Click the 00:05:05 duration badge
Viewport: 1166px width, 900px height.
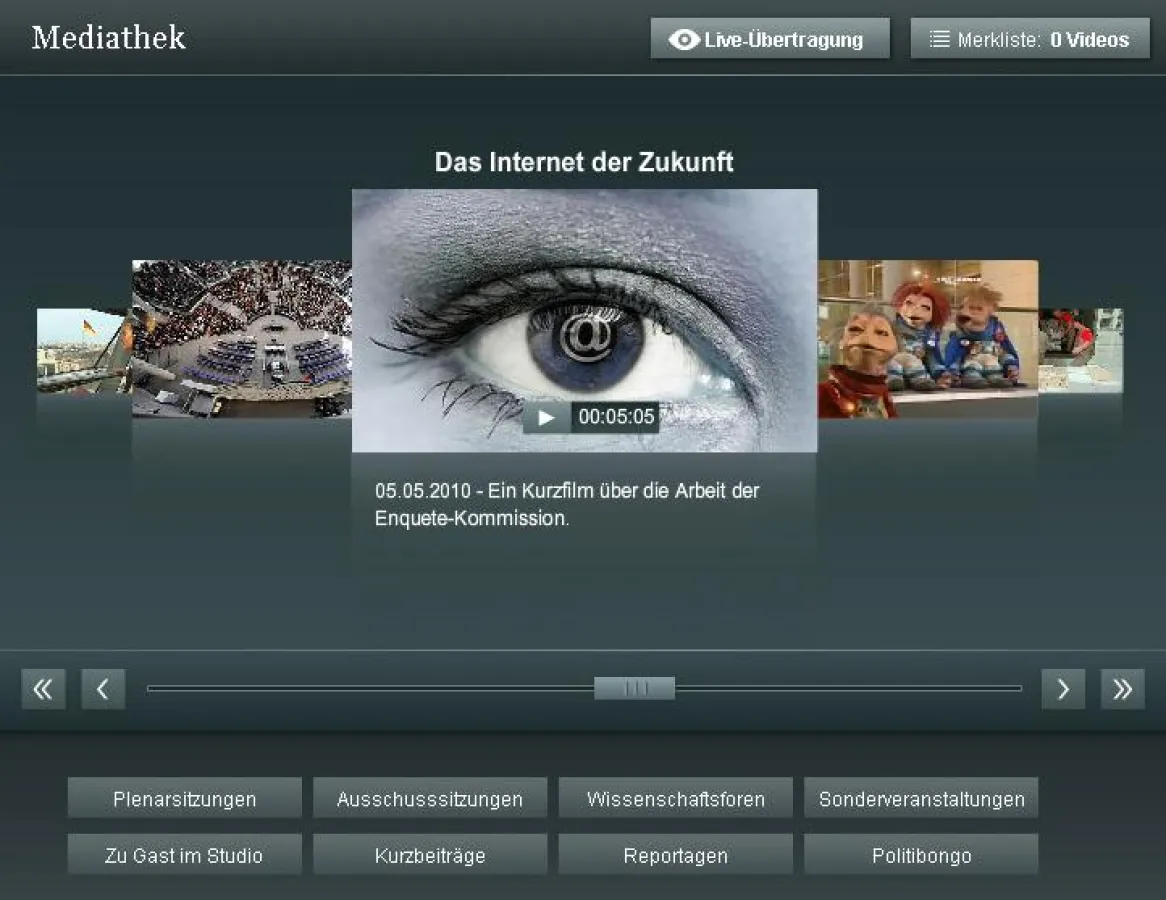[614, 417]
